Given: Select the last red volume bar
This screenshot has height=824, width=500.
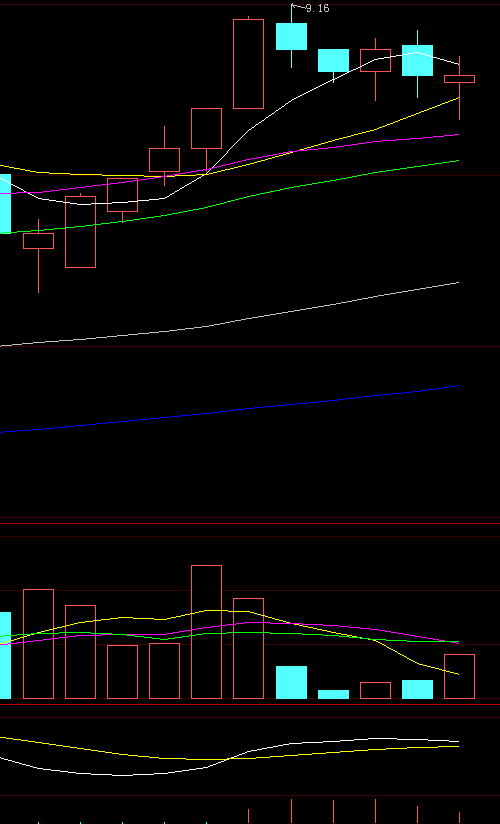Looking at the screenshot, I should point(460,676).
